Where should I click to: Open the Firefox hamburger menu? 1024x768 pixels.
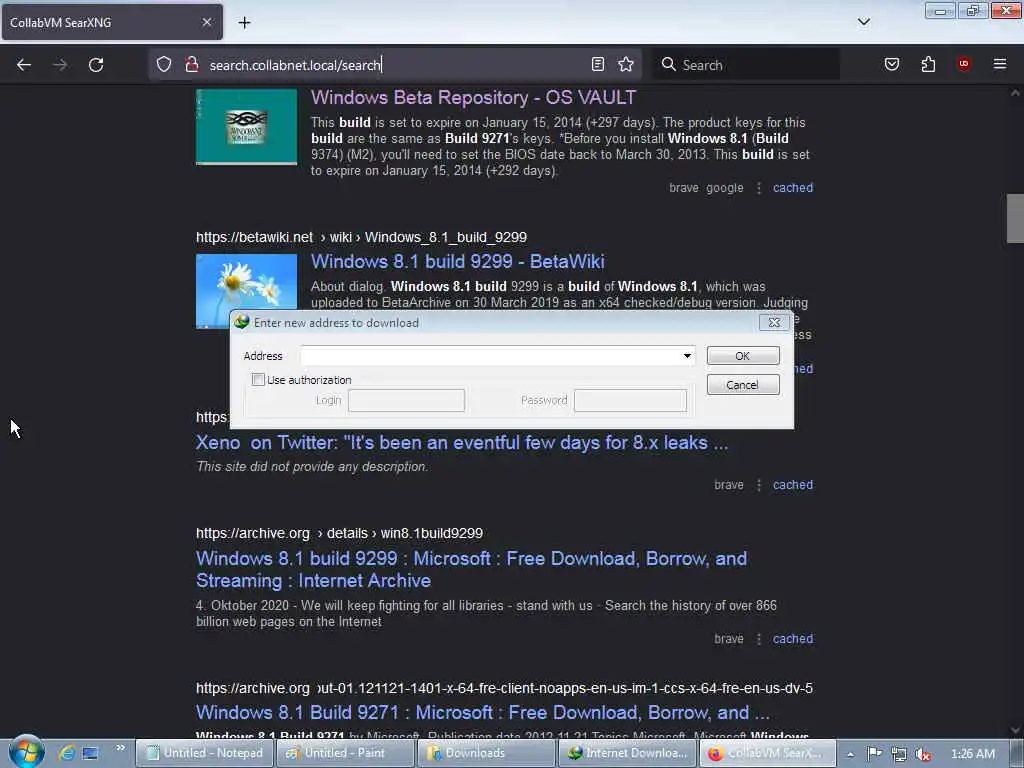1000,64
